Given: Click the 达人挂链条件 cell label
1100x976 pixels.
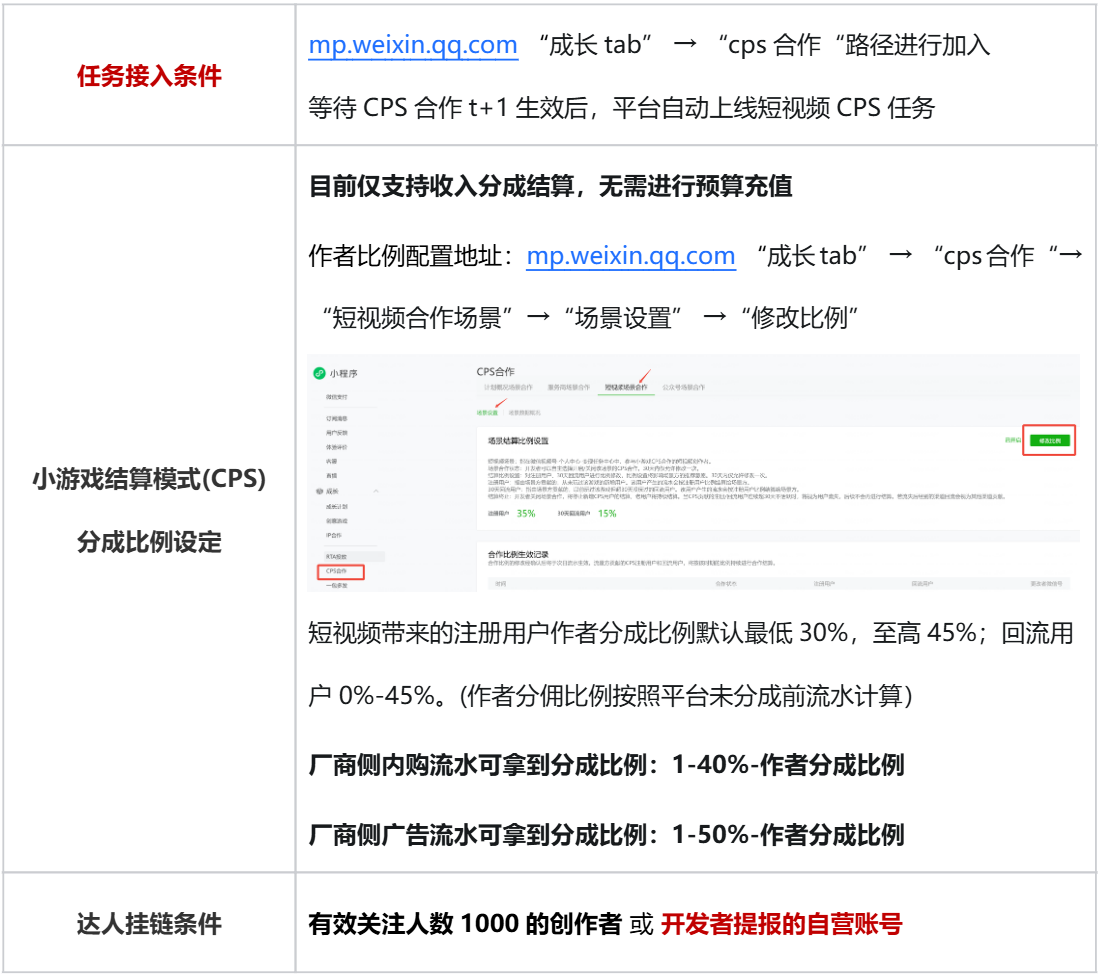Looking at the screenshot, I should 149,923.
